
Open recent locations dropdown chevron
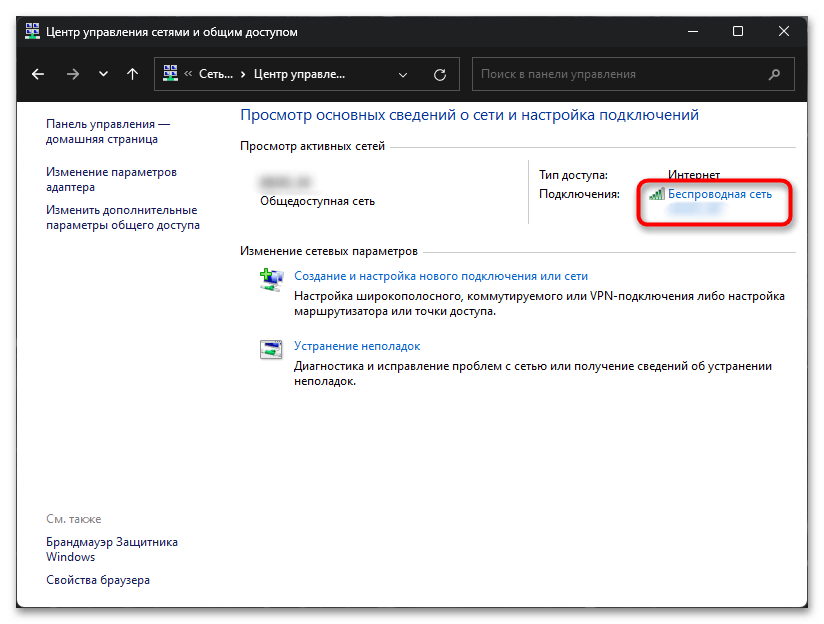[104, 74]
